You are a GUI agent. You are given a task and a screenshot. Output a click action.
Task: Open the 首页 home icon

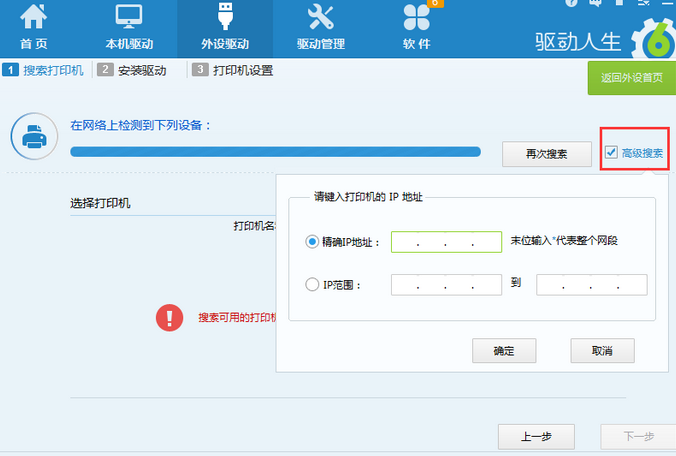33,18
